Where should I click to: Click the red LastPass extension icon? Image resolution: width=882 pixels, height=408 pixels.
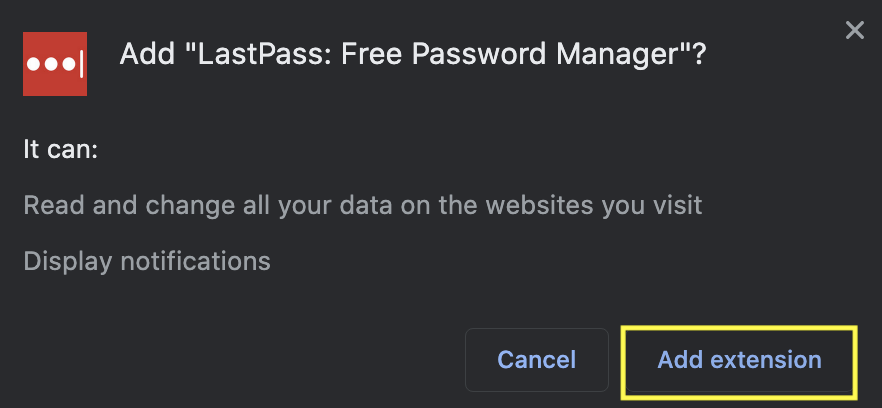[55, 64]
